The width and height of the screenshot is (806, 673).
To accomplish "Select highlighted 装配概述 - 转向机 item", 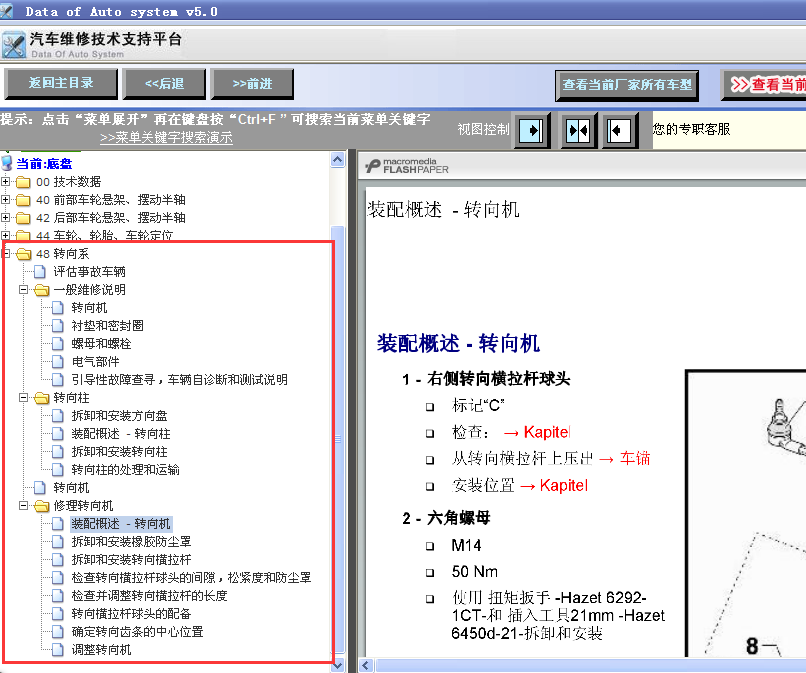I will pyautogui.click(x=121, y=524).
